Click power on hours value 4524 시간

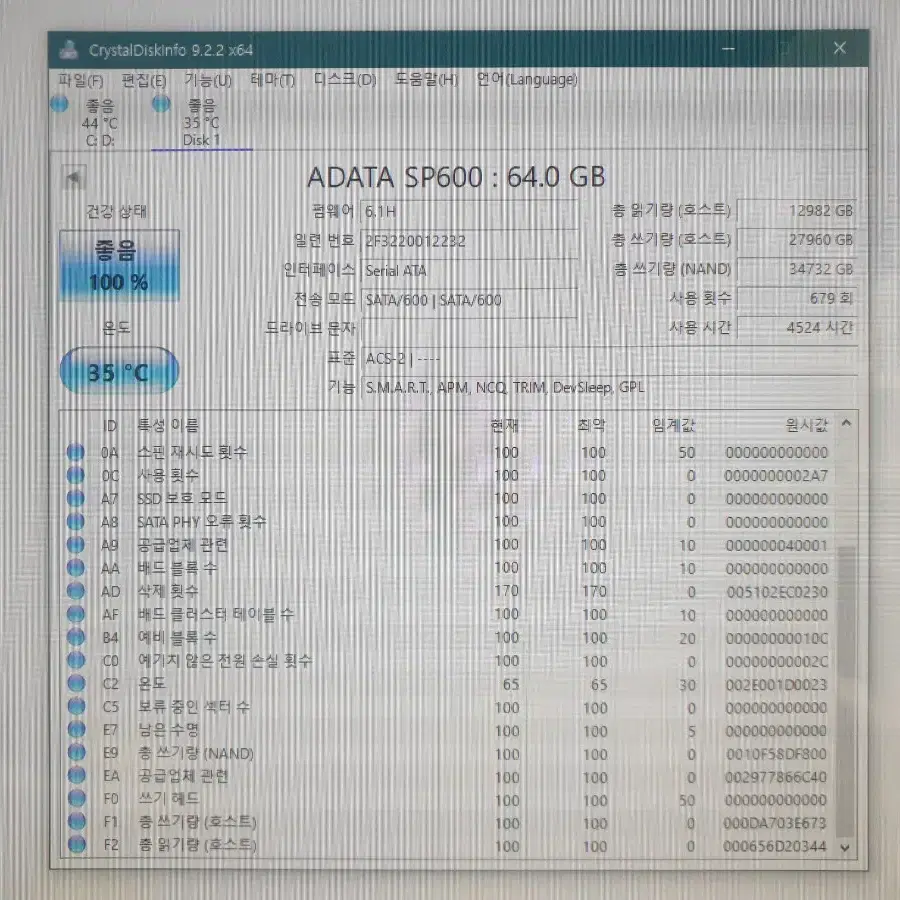797,328
